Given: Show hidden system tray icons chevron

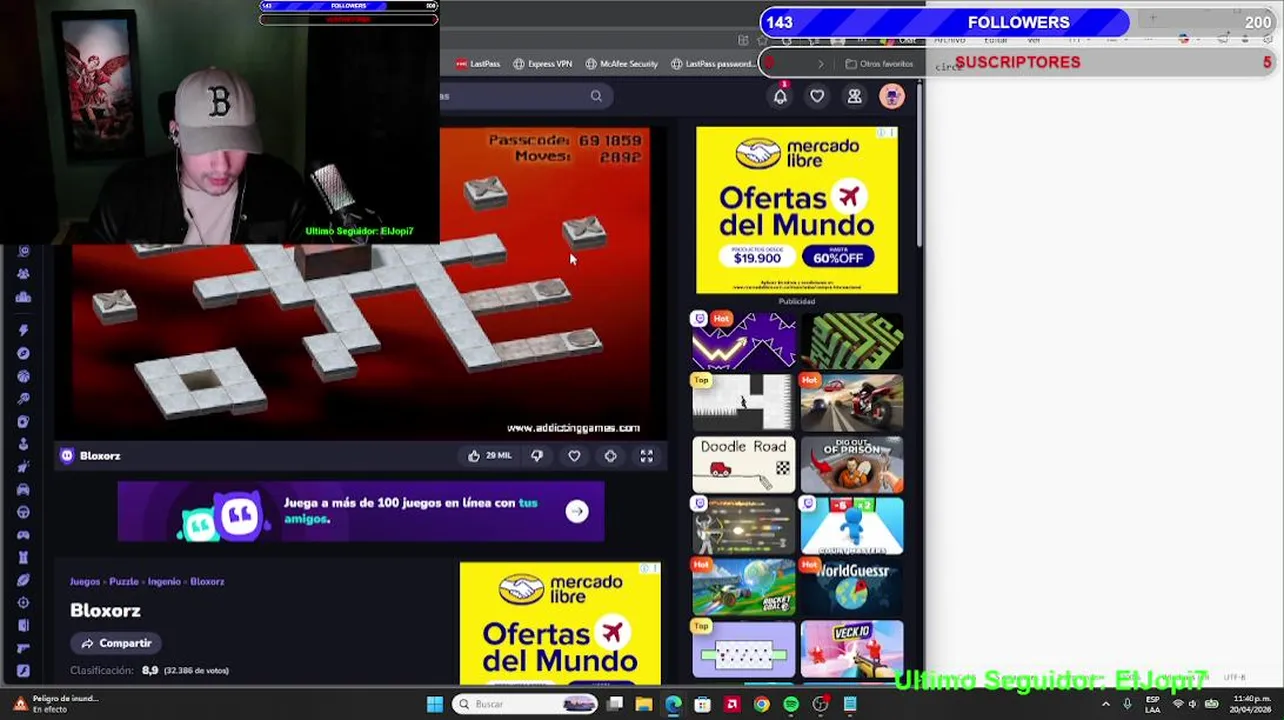Looking at the screenshot, I should coord(1105,704).
